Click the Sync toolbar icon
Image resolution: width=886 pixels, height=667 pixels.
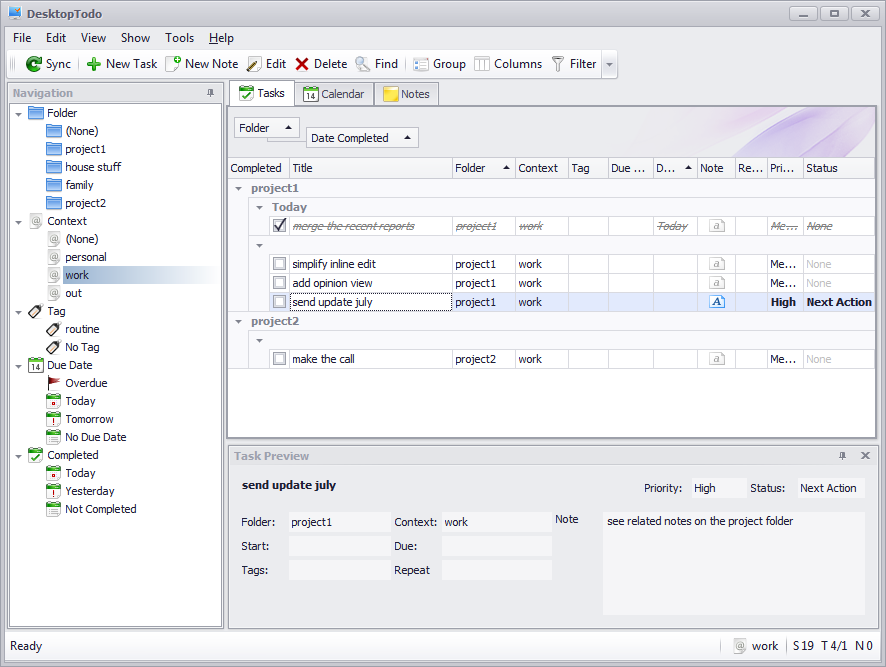[33, 64]
